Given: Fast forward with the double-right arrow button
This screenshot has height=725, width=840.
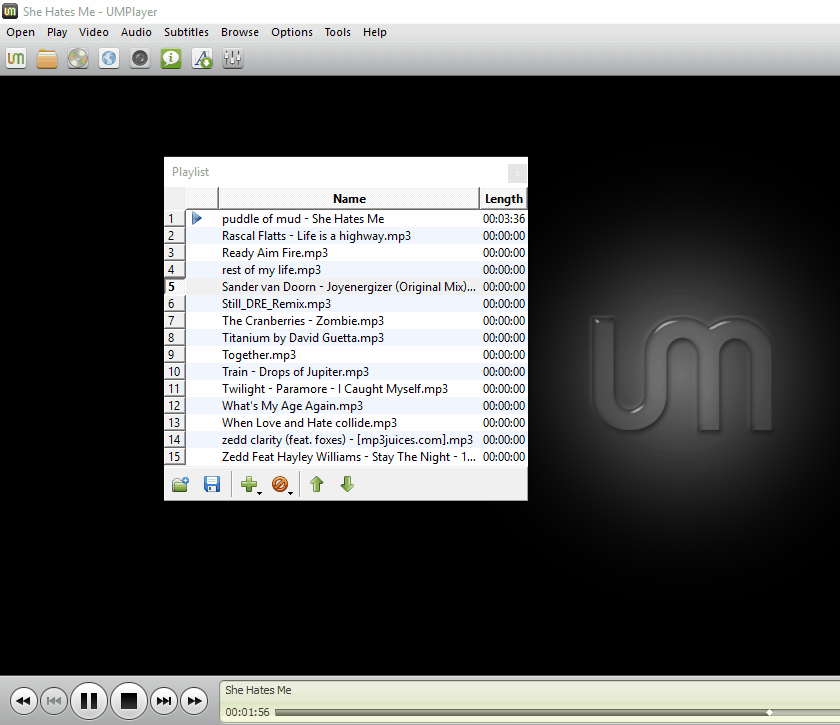Looking at the screenshot, I should click(x=194, y=700).
